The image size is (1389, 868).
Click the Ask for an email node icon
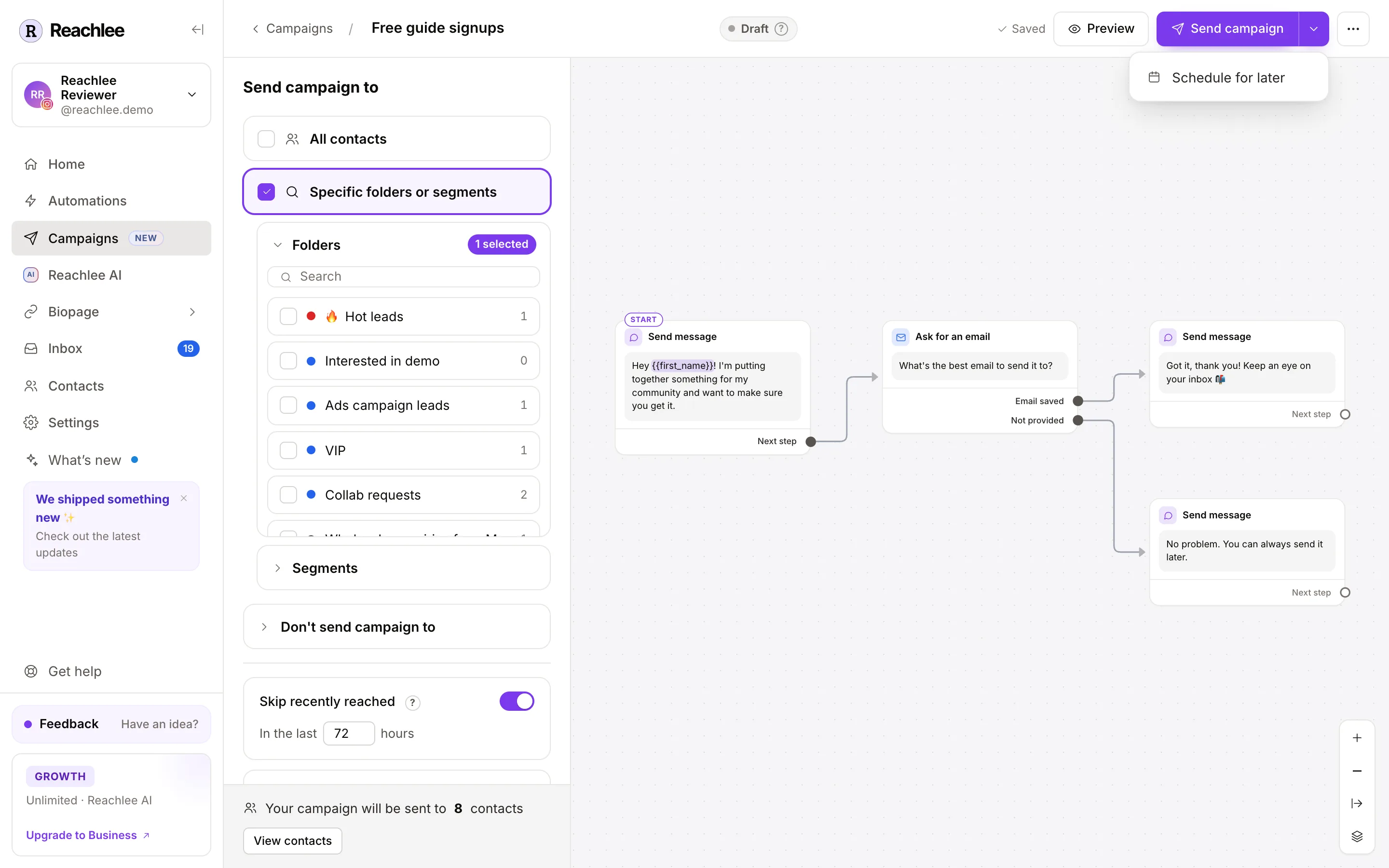[x=900, y=337]
